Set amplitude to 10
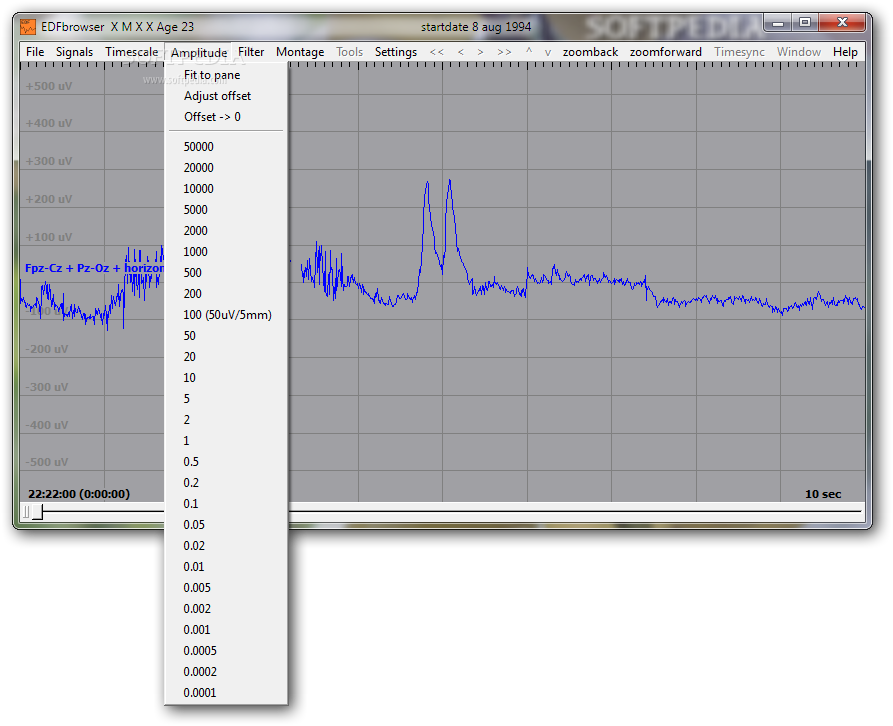This screenshot has height=726, width=893. click(226, 378)
